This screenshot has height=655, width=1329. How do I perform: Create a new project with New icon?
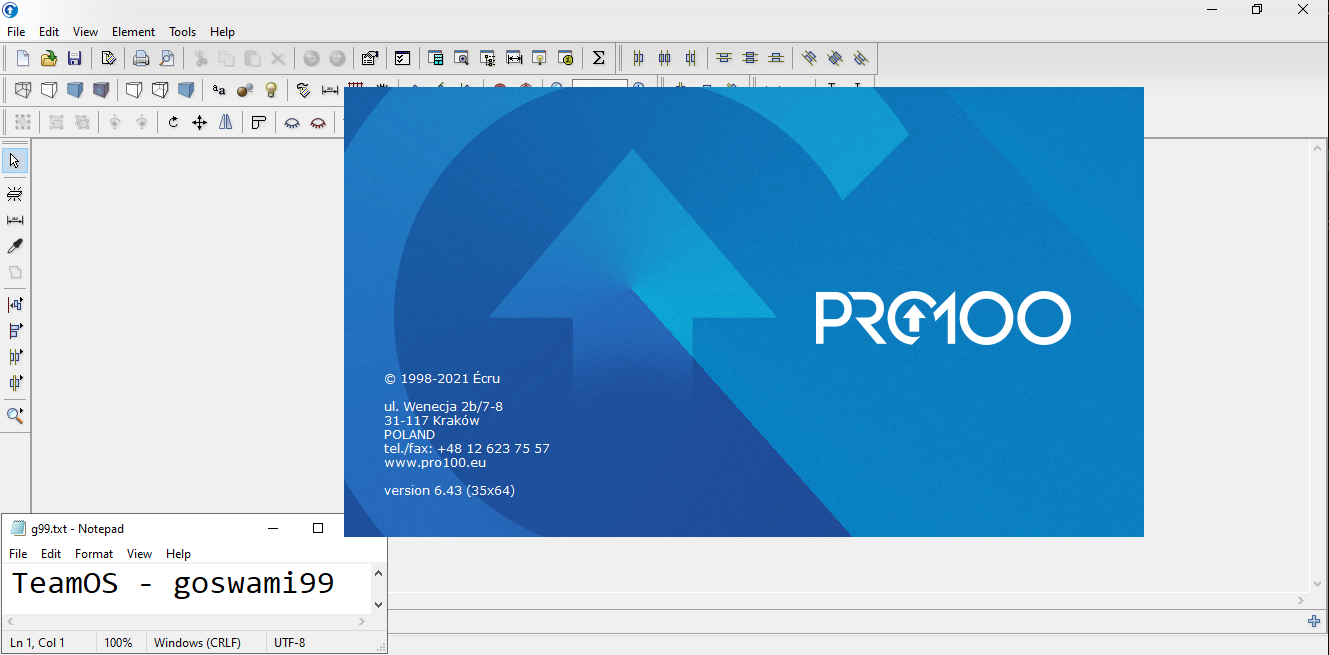[x=23, y=58]
